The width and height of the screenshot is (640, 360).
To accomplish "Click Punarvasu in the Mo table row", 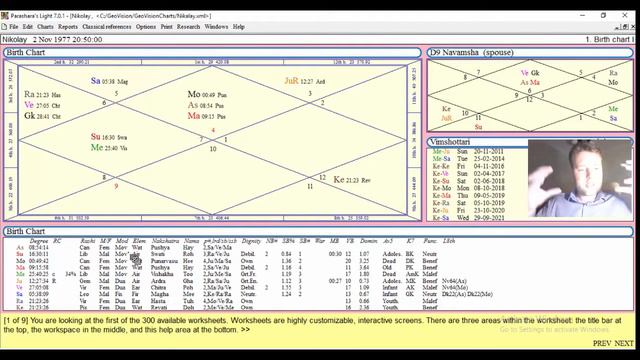I will (x=164, y=261).
